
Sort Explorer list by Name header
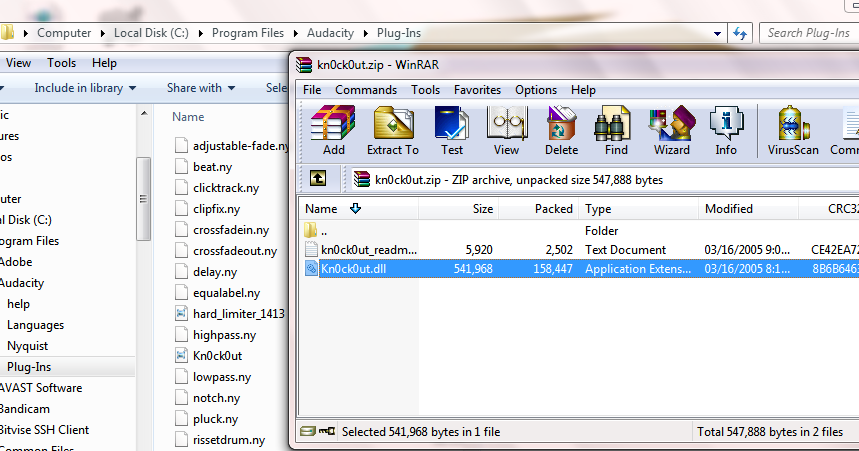[188, 117]
